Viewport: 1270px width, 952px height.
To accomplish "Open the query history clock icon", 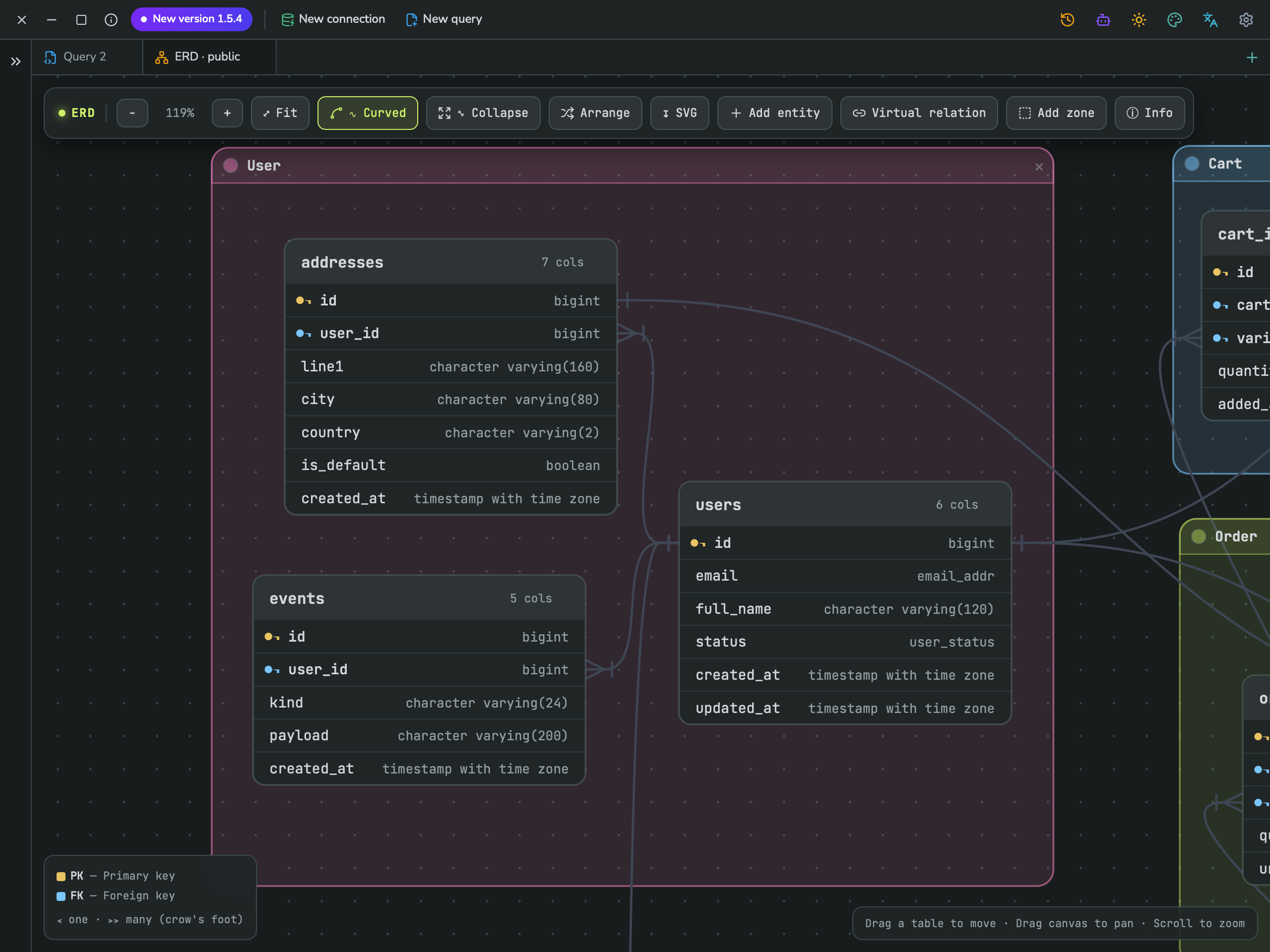I will (1067, 19).
